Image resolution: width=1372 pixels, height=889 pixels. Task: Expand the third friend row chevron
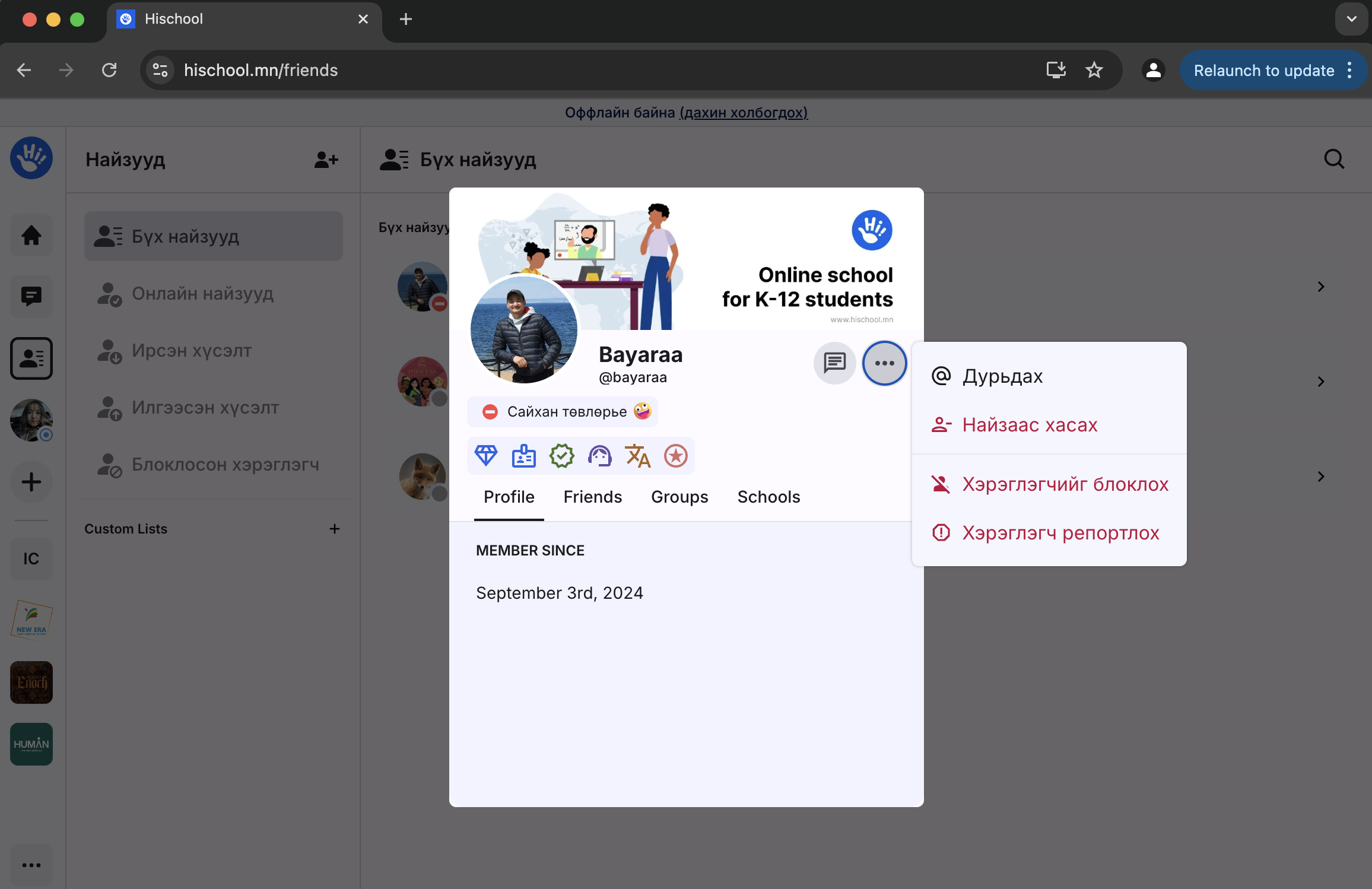pyautogui.click(x=1321, y=477)
